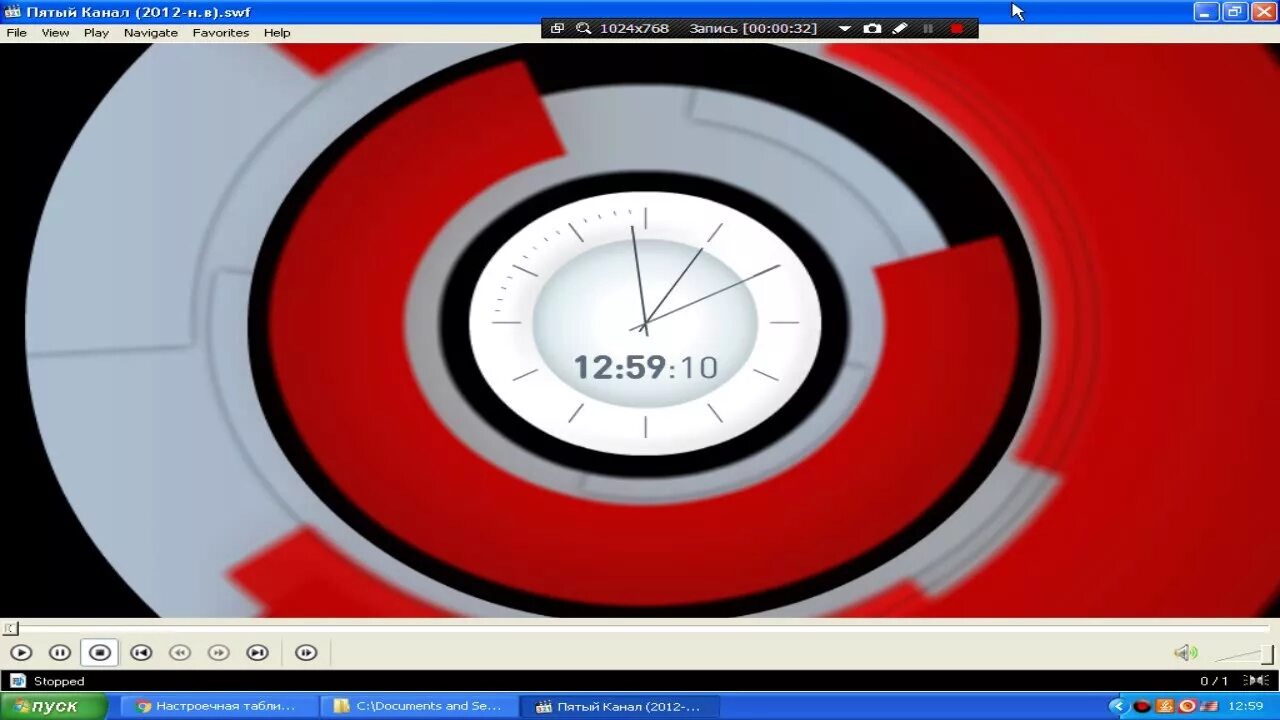Jump to previous file button
Image resolution: width=1280 pixels, height=720 pixels.
tap(141, 653)
